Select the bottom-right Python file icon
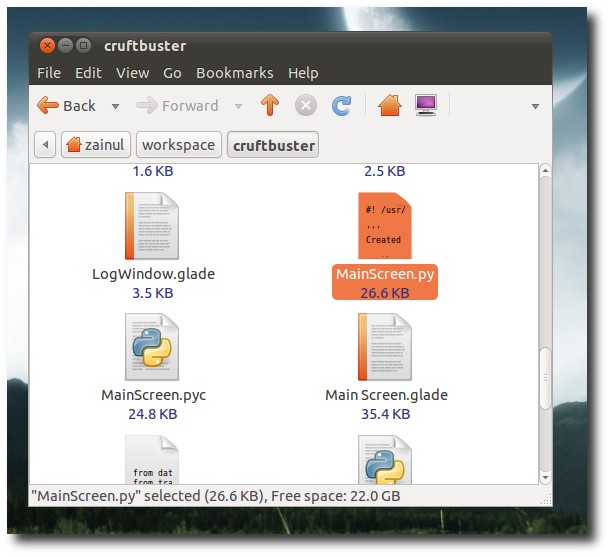 pos(385,459)
